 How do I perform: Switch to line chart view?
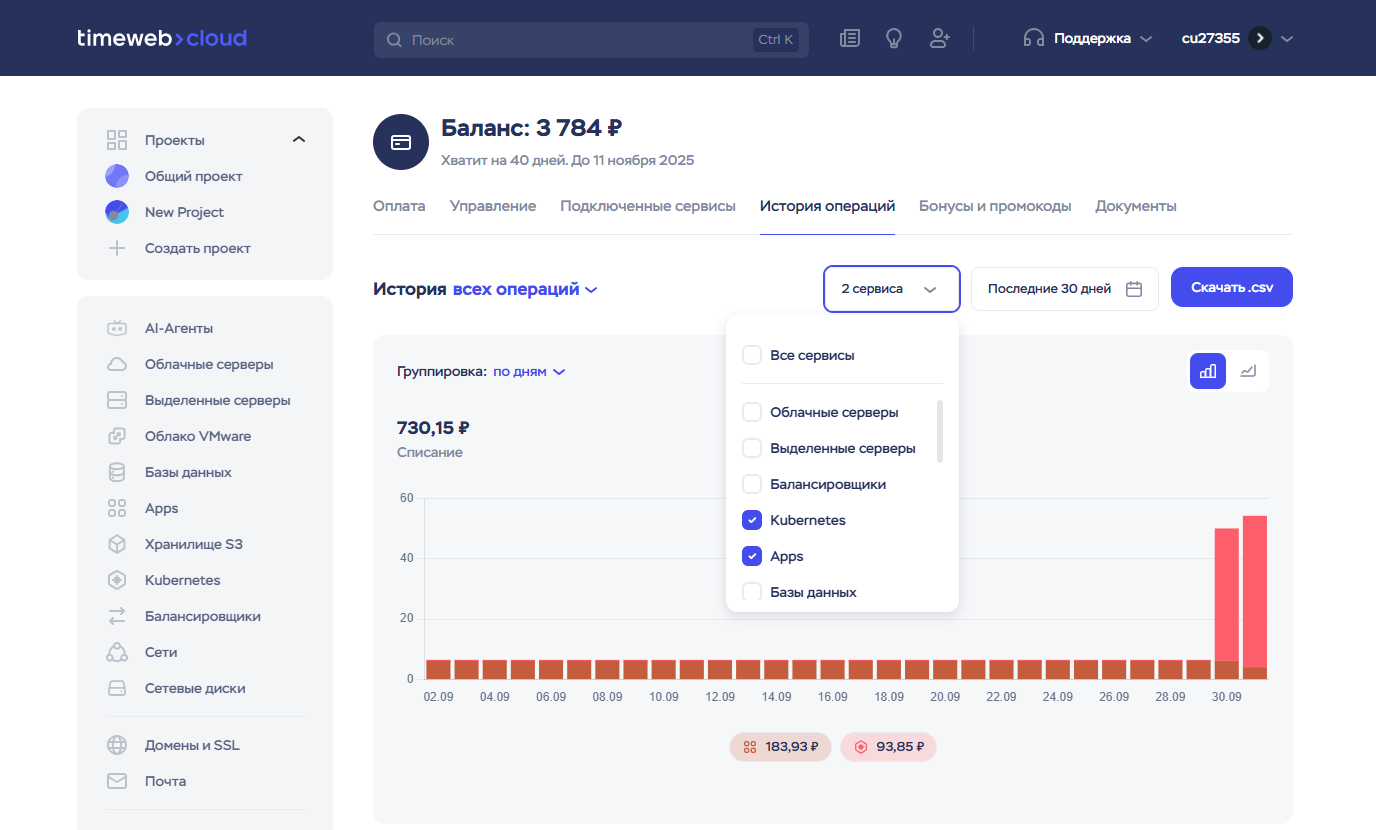click(x=1248, y=371)
